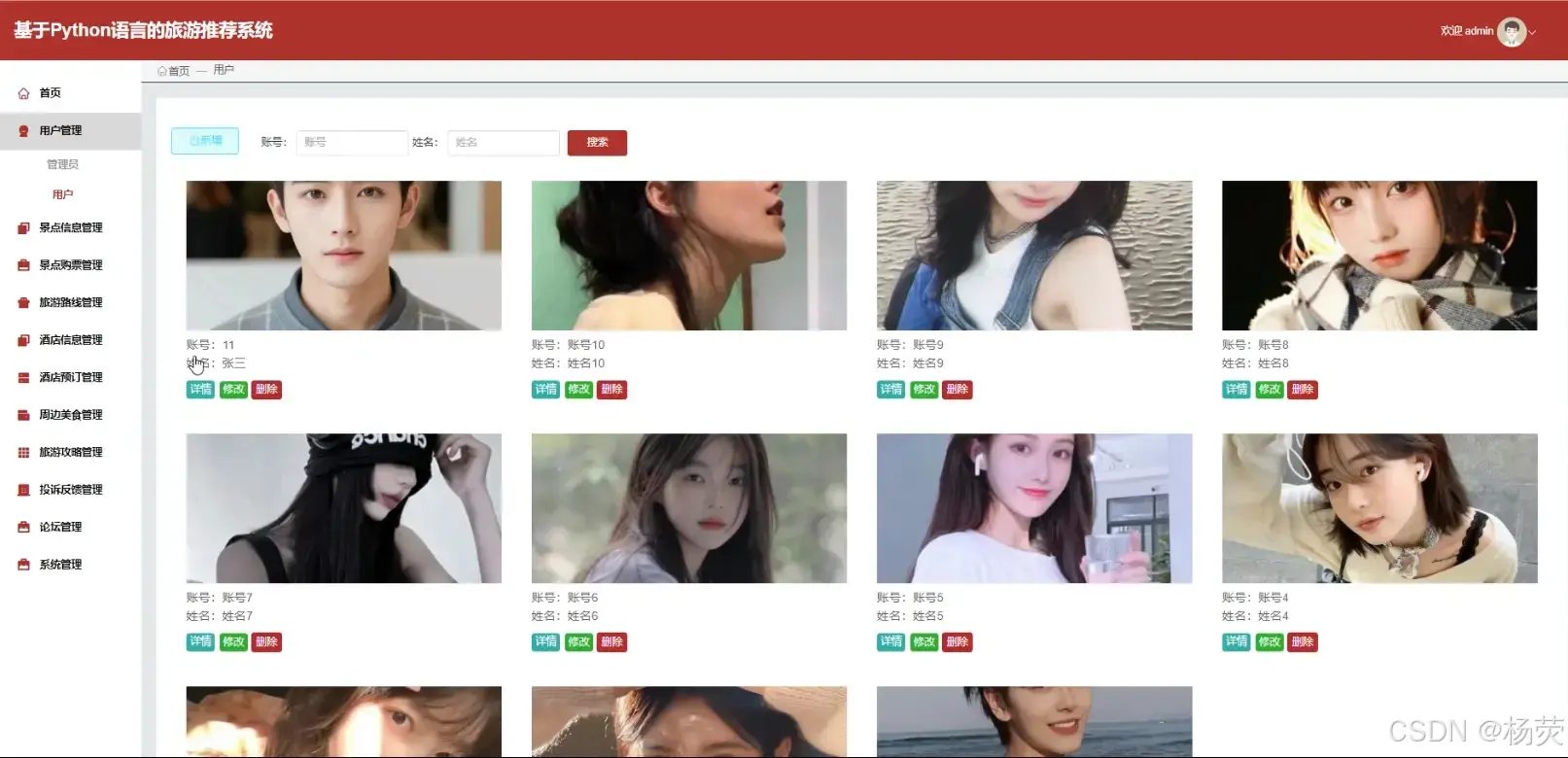This screenshot has height=758, width=1568.
Task: Focus the 账号 search input
Action: (x=352, y=142)
